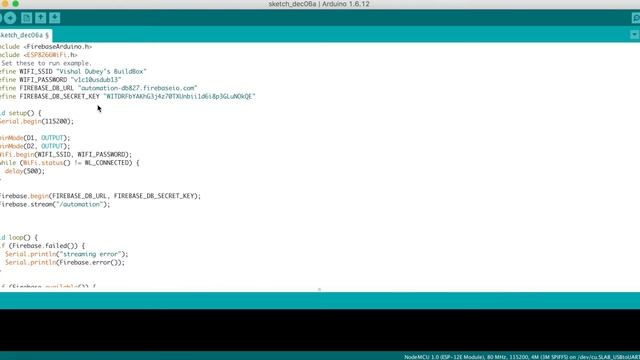This screenshot has height=360, width=640.
Task: Click the NodeMCU 1.0 board status text
Action: point(522,357)
